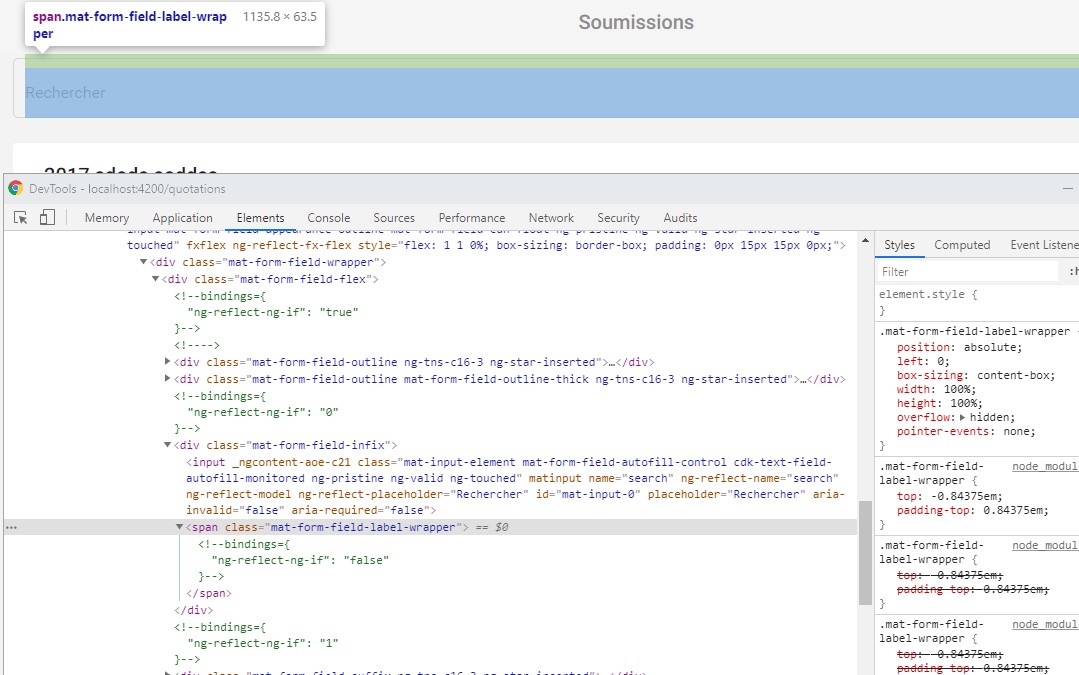1079x675 pixels.
Task: Collapse the mat-form-field-label-wrapper span node
Action: coord(180,526)
